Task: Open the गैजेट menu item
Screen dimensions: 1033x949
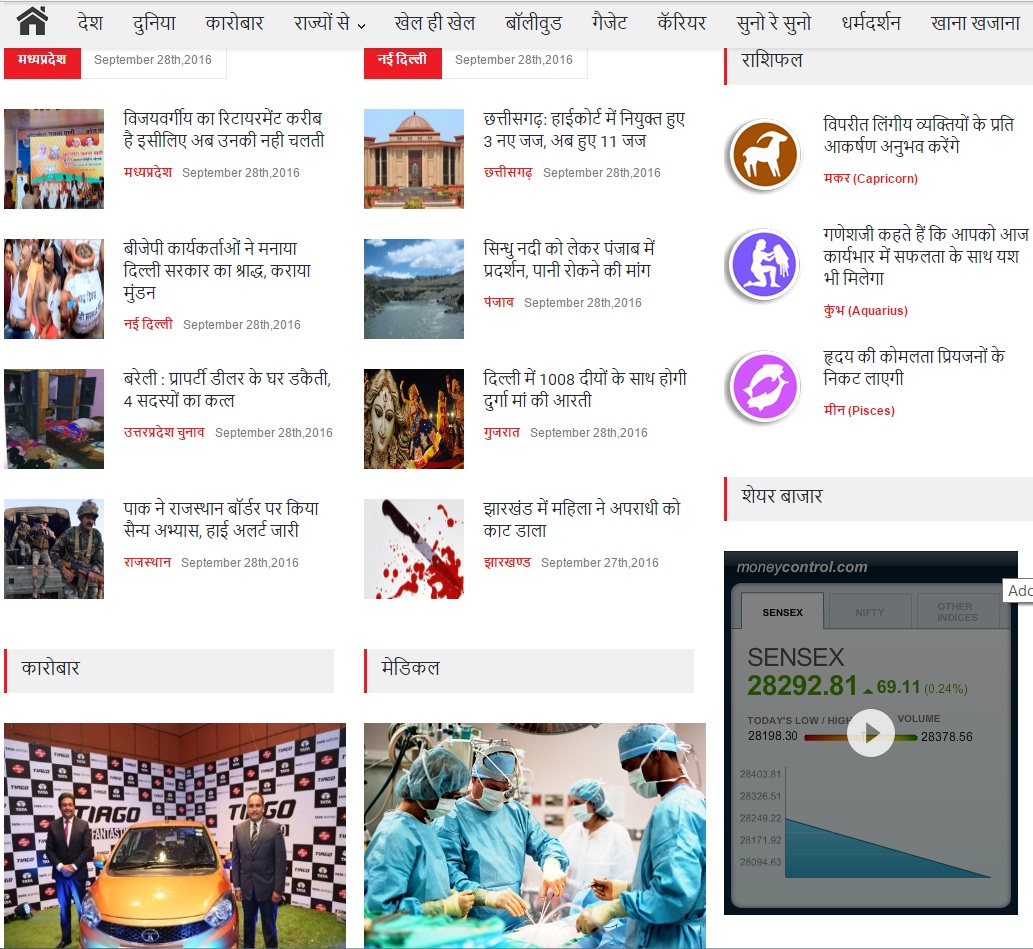Action: pos(623,23)
